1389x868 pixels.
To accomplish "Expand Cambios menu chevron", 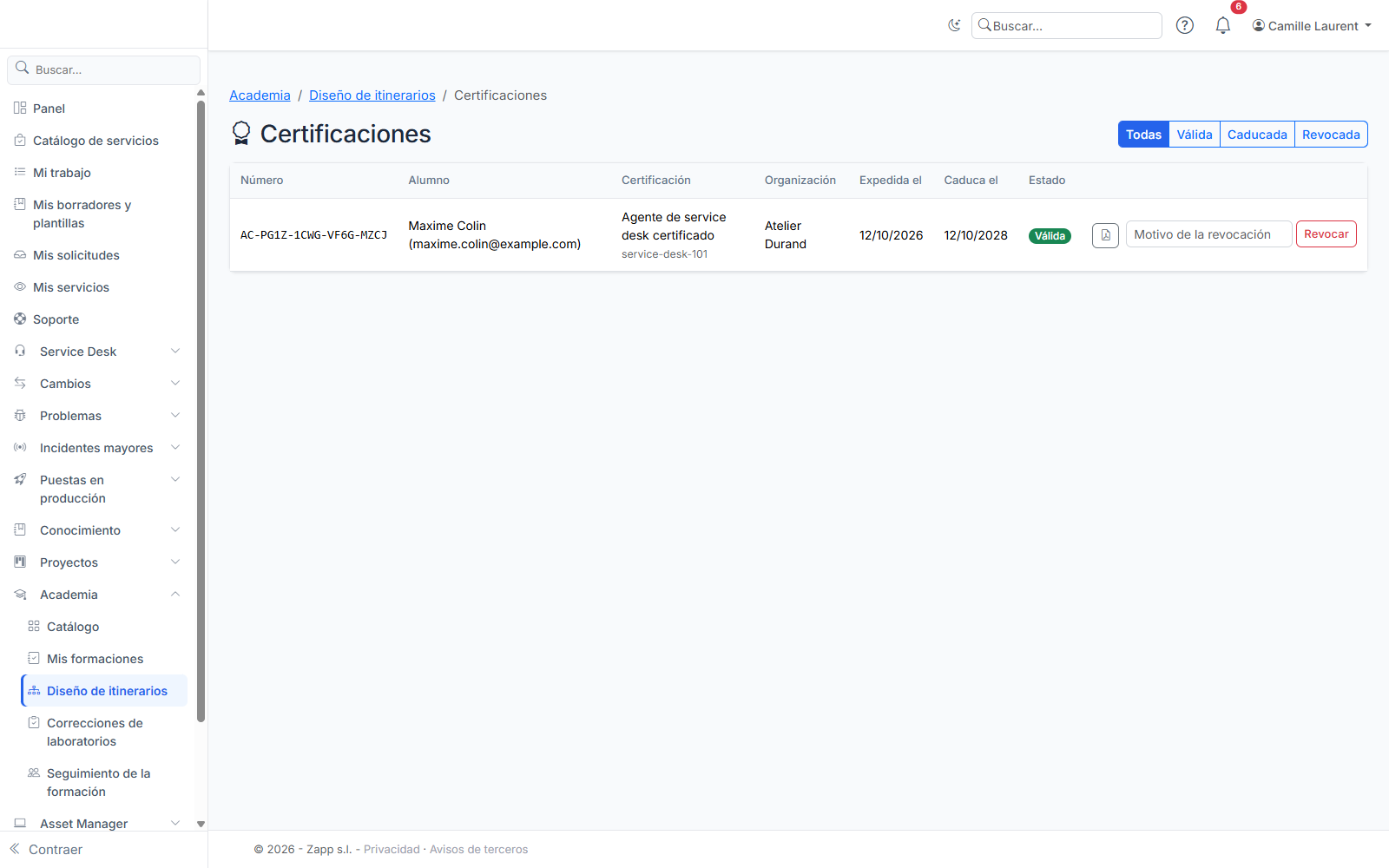I will [175, 383].
